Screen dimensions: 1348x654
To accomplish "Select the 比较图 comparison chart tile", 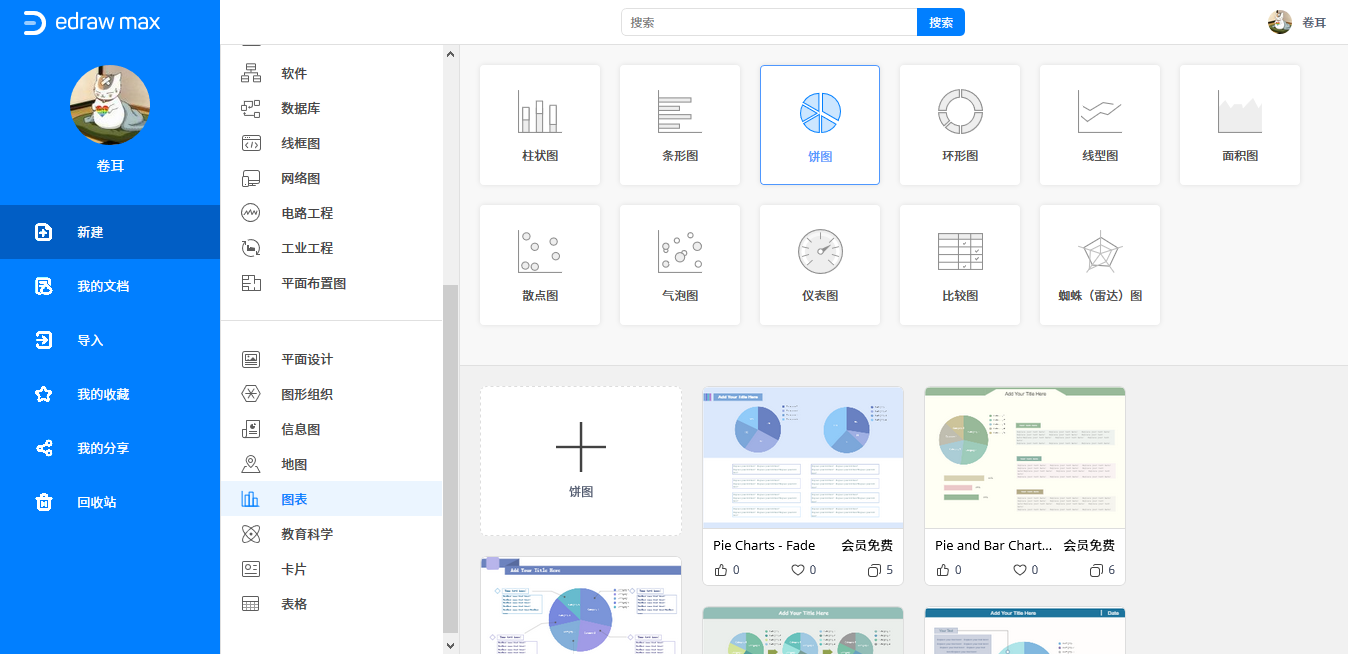I will [960, 265].
